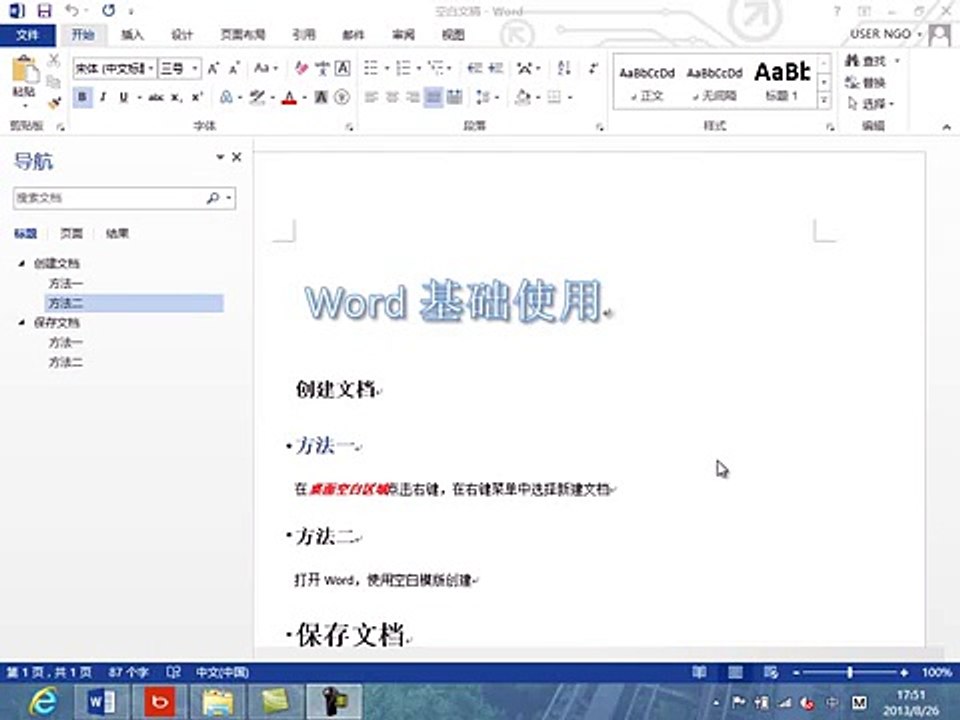This screenshot has height=720, width=960.
Task: Click the superscript x² icon
Action: (x=197, y=97)
